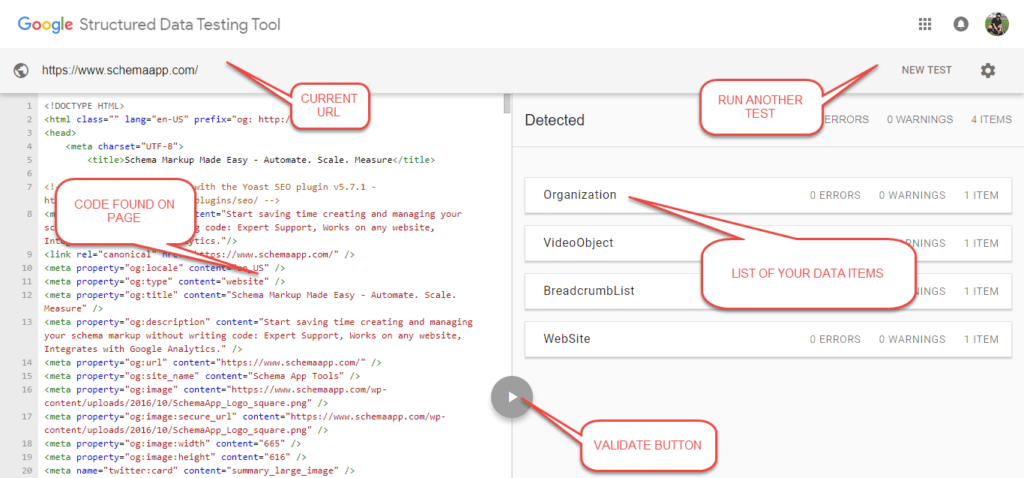This screenshot has width=1024, height=478.
Task: Click line number 13 in the gutter
Action: click(x=27, y=322)
